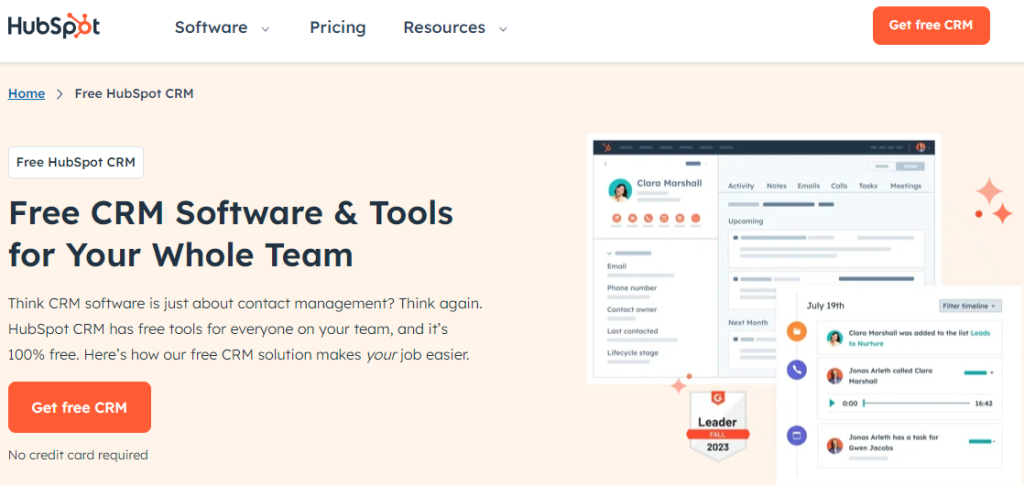Click the 'Jonas Arleth has a task' text
Viewport: 1024px width, 485px height.
(886, 437)
